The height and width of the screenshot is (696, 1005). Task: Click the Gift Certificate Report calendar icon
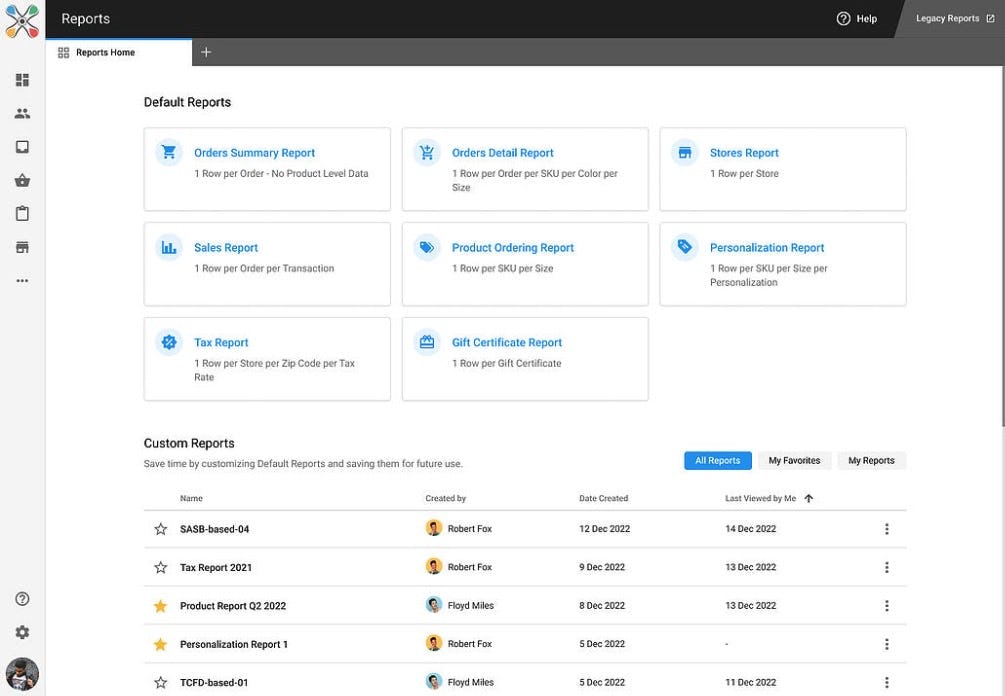[x=427, y=341]
